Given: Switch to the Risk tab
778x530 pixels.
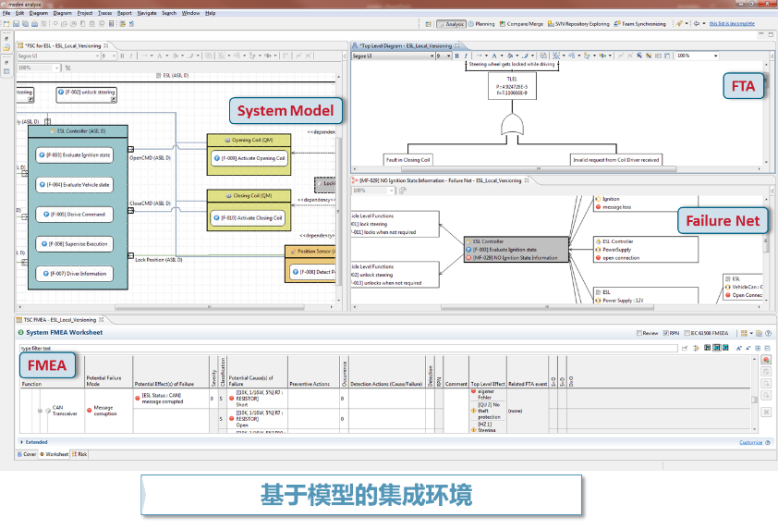Looking at the screenshot, I should click(x=79, y=454).
